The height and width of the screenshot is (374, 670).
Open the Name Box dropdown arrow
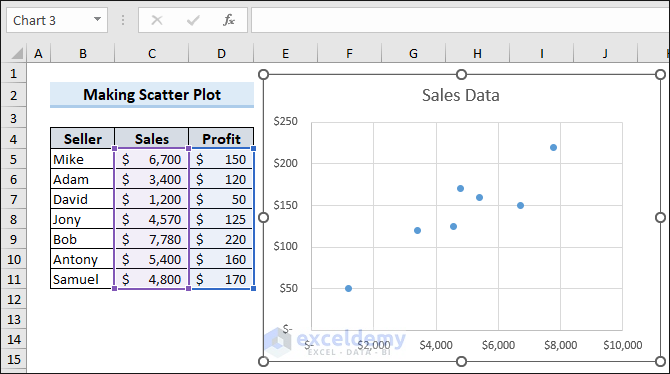(x=97, y=20)
